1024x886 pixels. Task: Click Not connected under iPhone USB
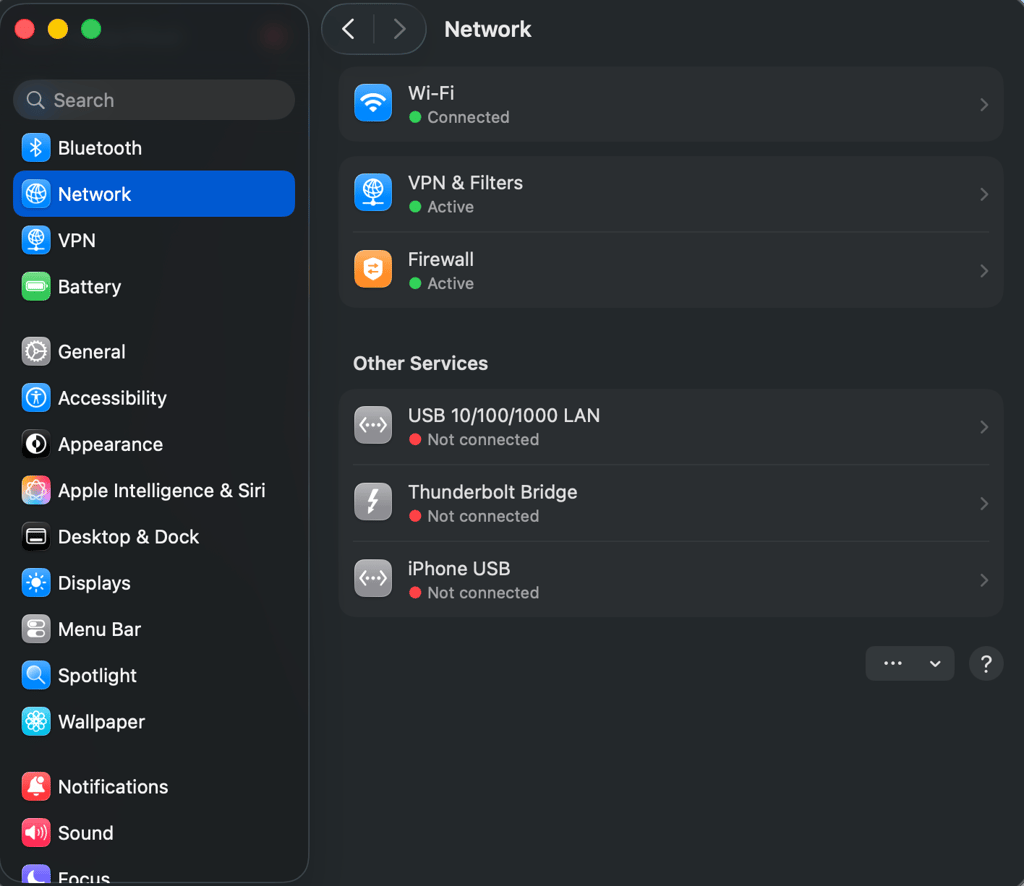click(483, 593)
